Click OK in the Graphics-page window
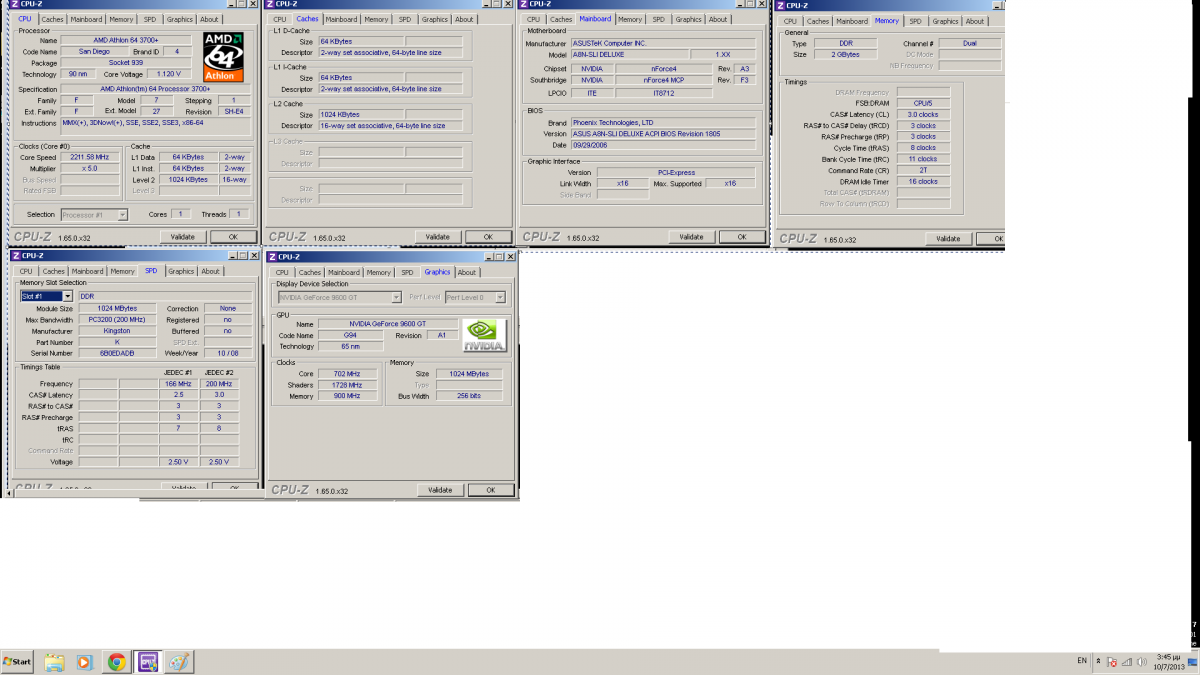1200x675 pixels. tap(491, 490)
